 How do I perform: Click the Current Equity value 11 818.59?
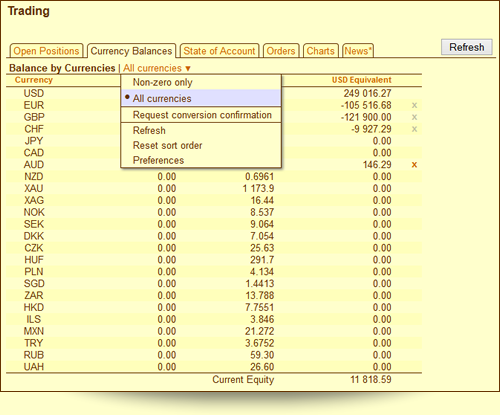[x=371, y=380]
